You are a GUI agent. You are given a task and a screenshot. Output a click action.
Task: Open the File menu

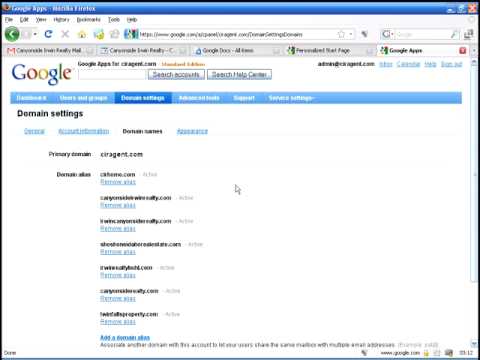(9, 20)
